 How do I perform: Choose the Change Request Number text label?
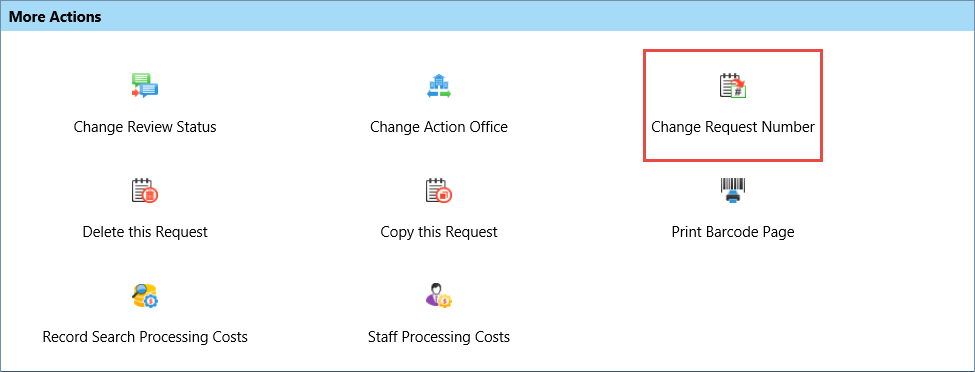point(732,127)
